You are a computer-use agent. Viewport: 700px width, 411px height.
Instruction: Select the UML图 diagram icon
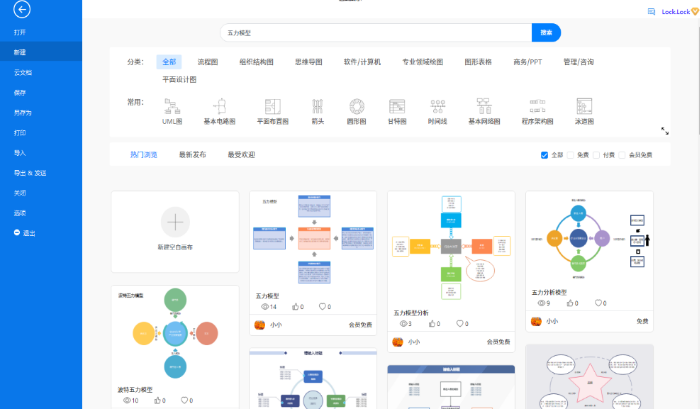(172, 107)
